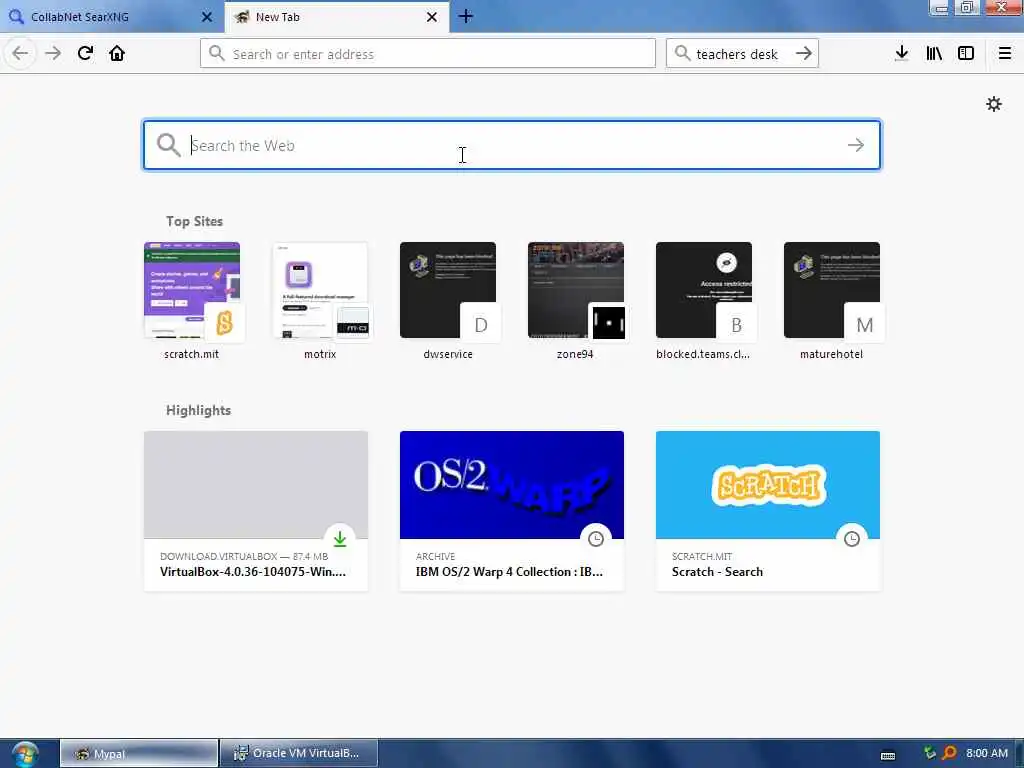
Task: Focus the teachers desk search field
Action: (x=742, y=54)
